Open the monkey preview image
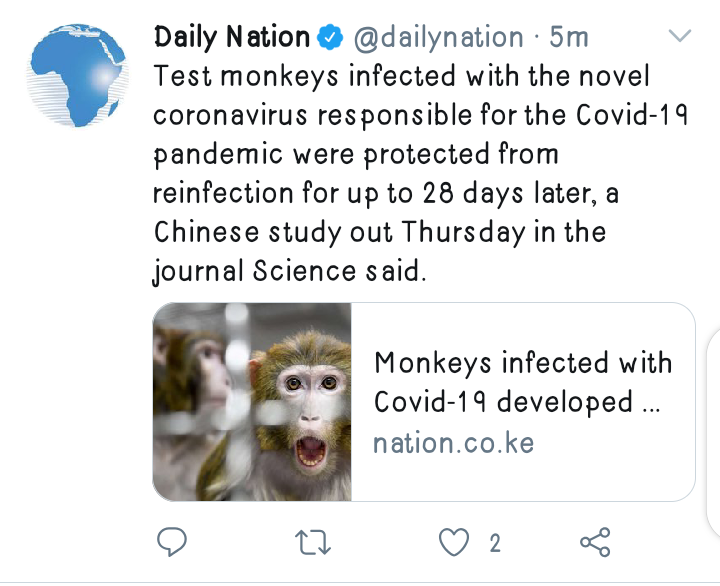This screenshot has height=586, width=720. [253, 401]
